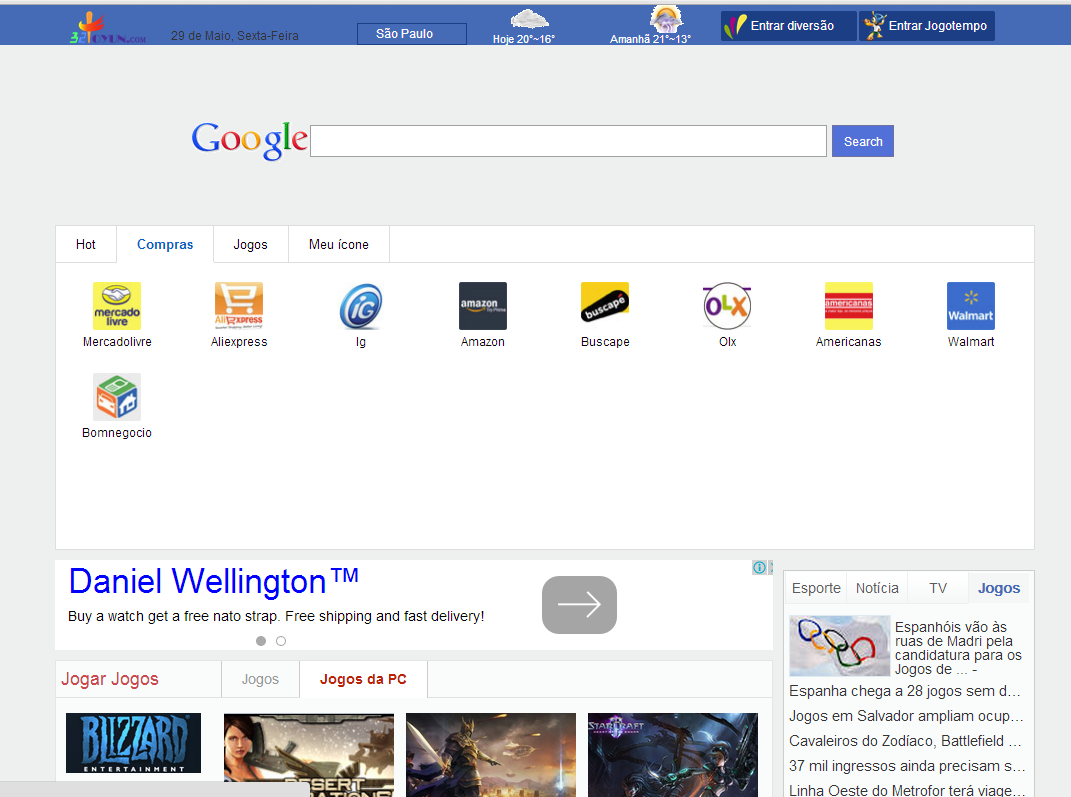Open the Jogar Jogos heading link
The image size is (1071, 797).
pyautogui.click(x=110, y=679)
